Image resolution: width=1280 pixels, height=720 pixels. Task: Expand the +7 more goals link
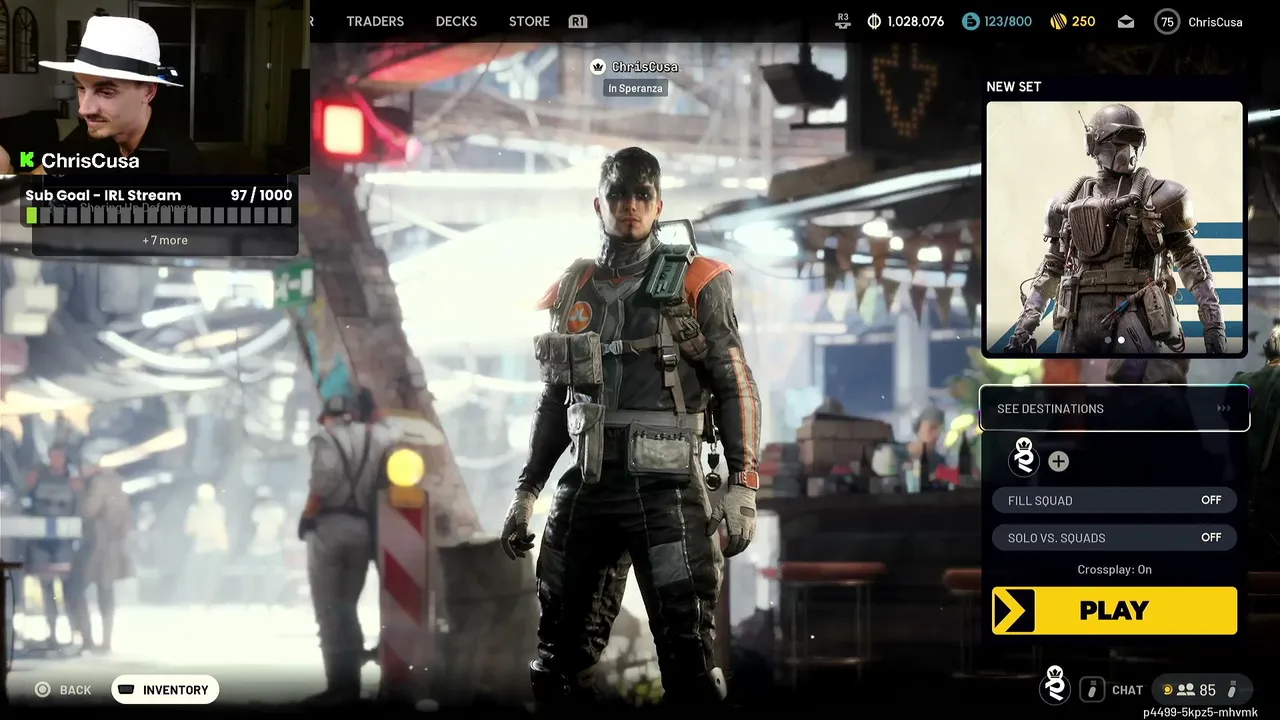165,240
